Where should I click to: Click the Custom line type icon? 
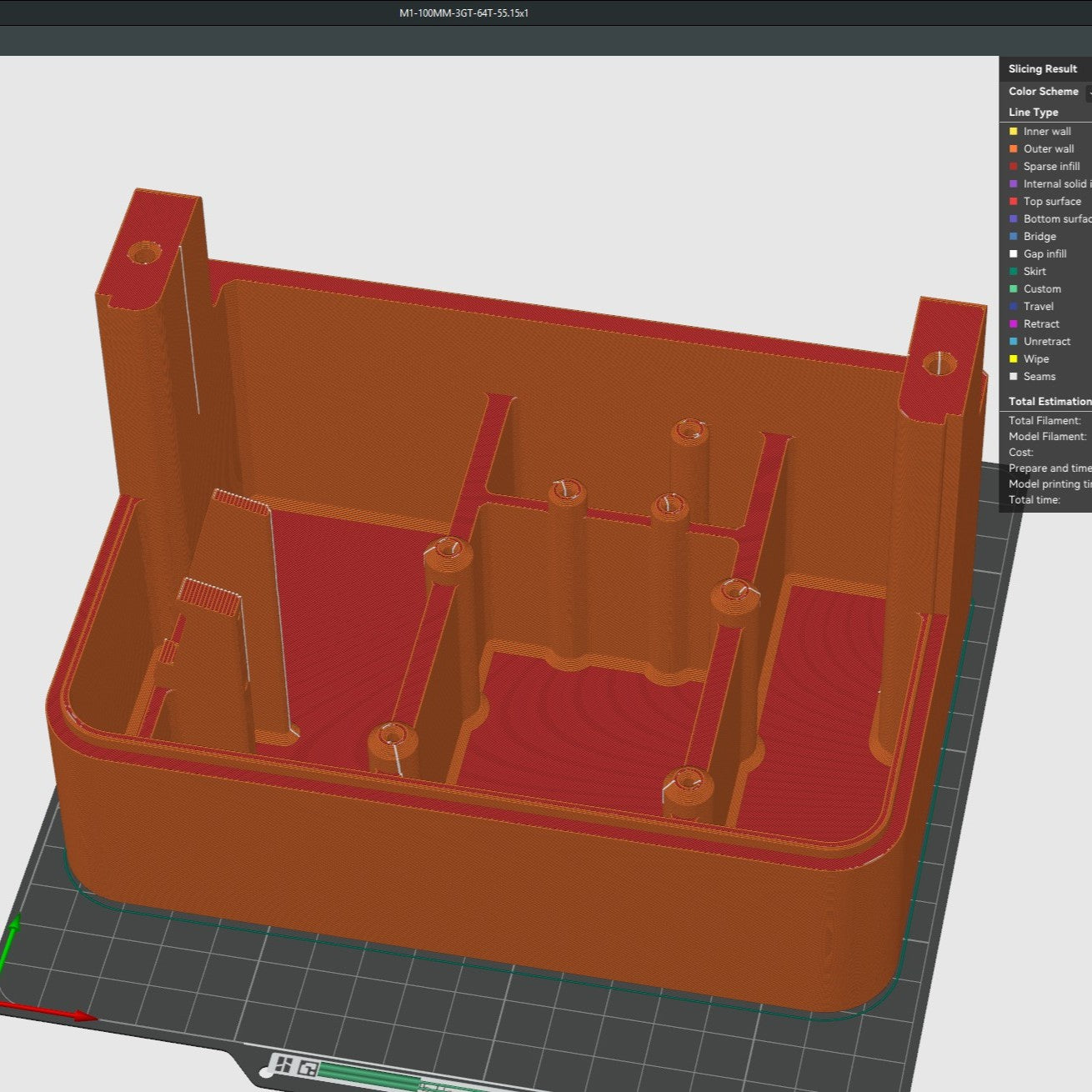1013,288
